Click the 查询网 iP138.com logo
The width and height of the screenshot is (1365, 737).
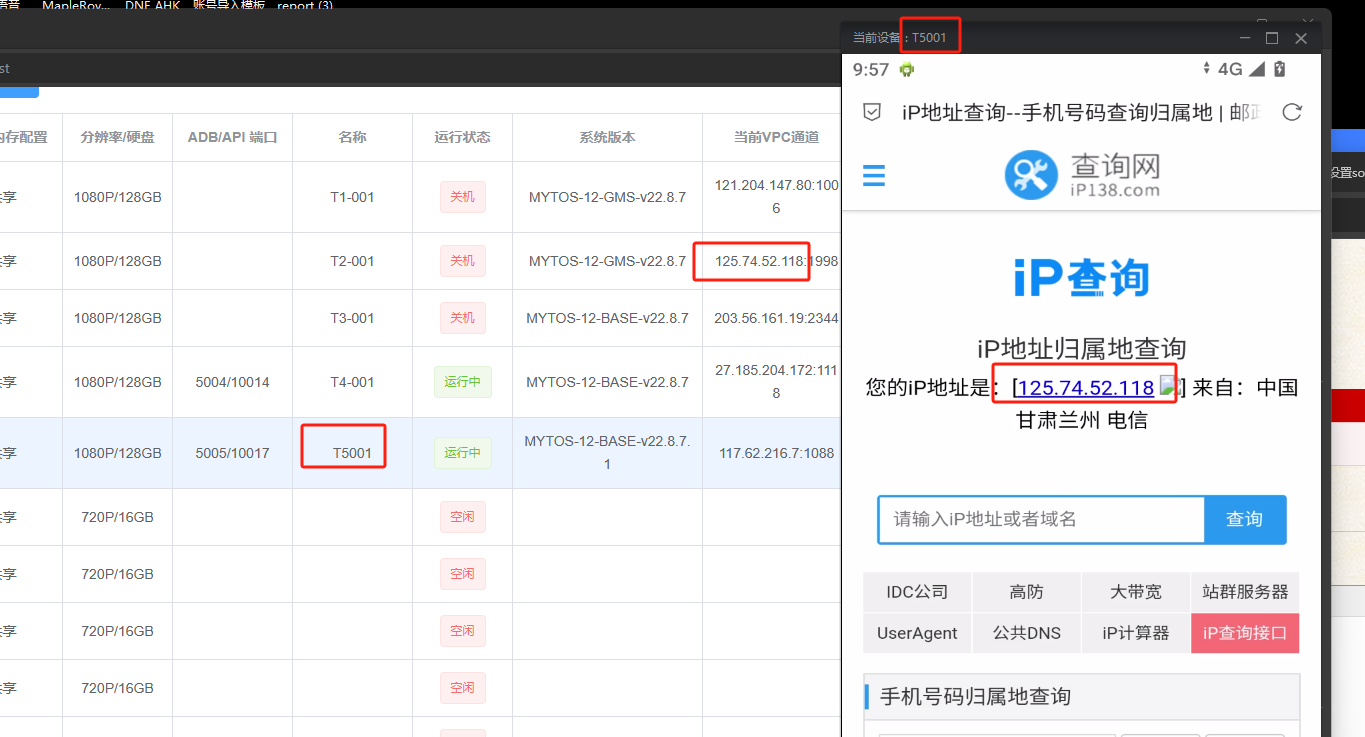1082,176
